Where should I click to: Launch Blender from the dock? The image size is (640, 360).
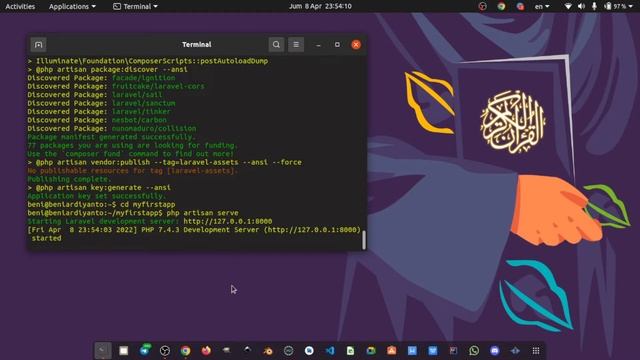click(x=268, y=350)
